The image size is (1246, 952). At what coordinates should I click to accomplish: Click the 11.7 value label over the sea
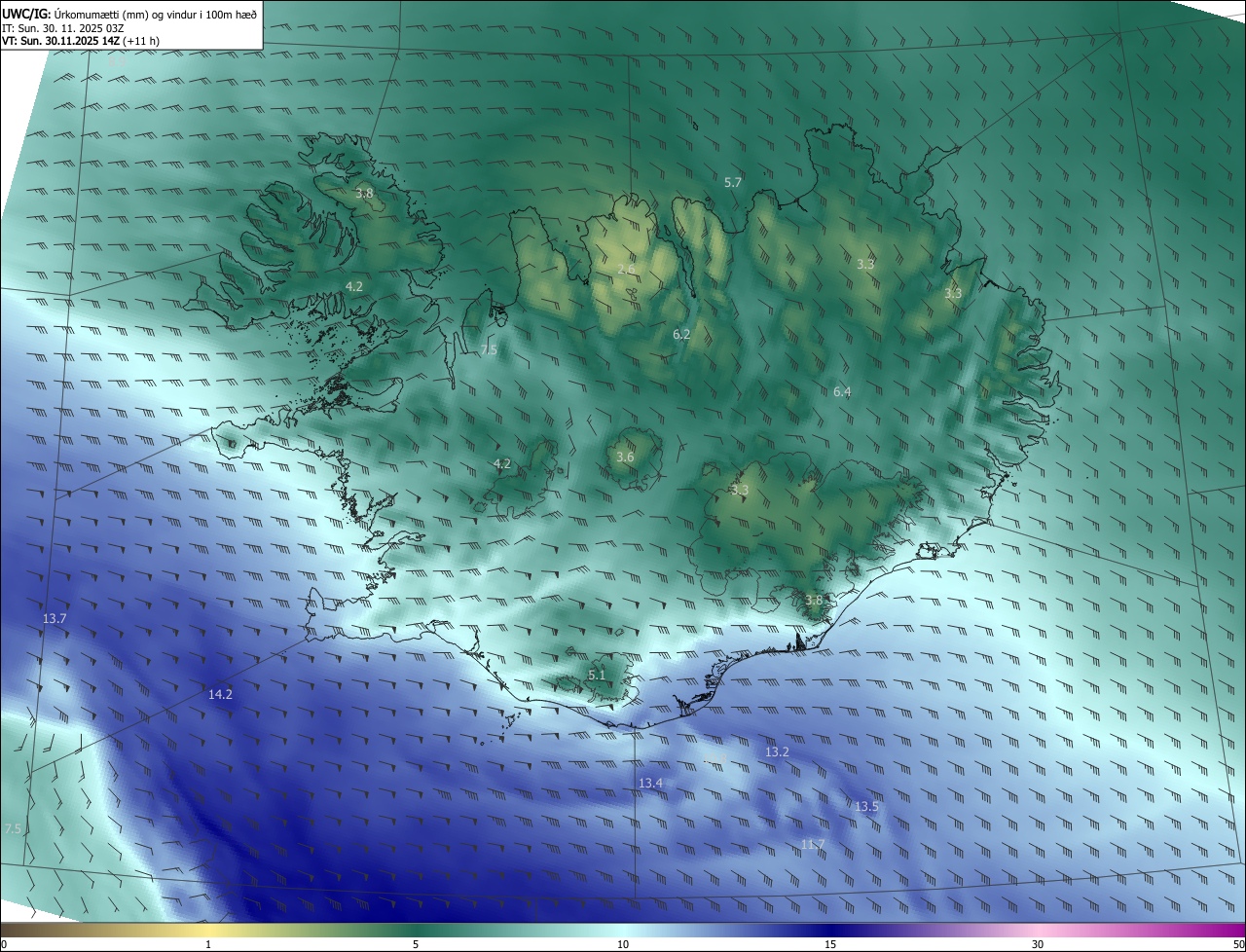pos(813,844)
